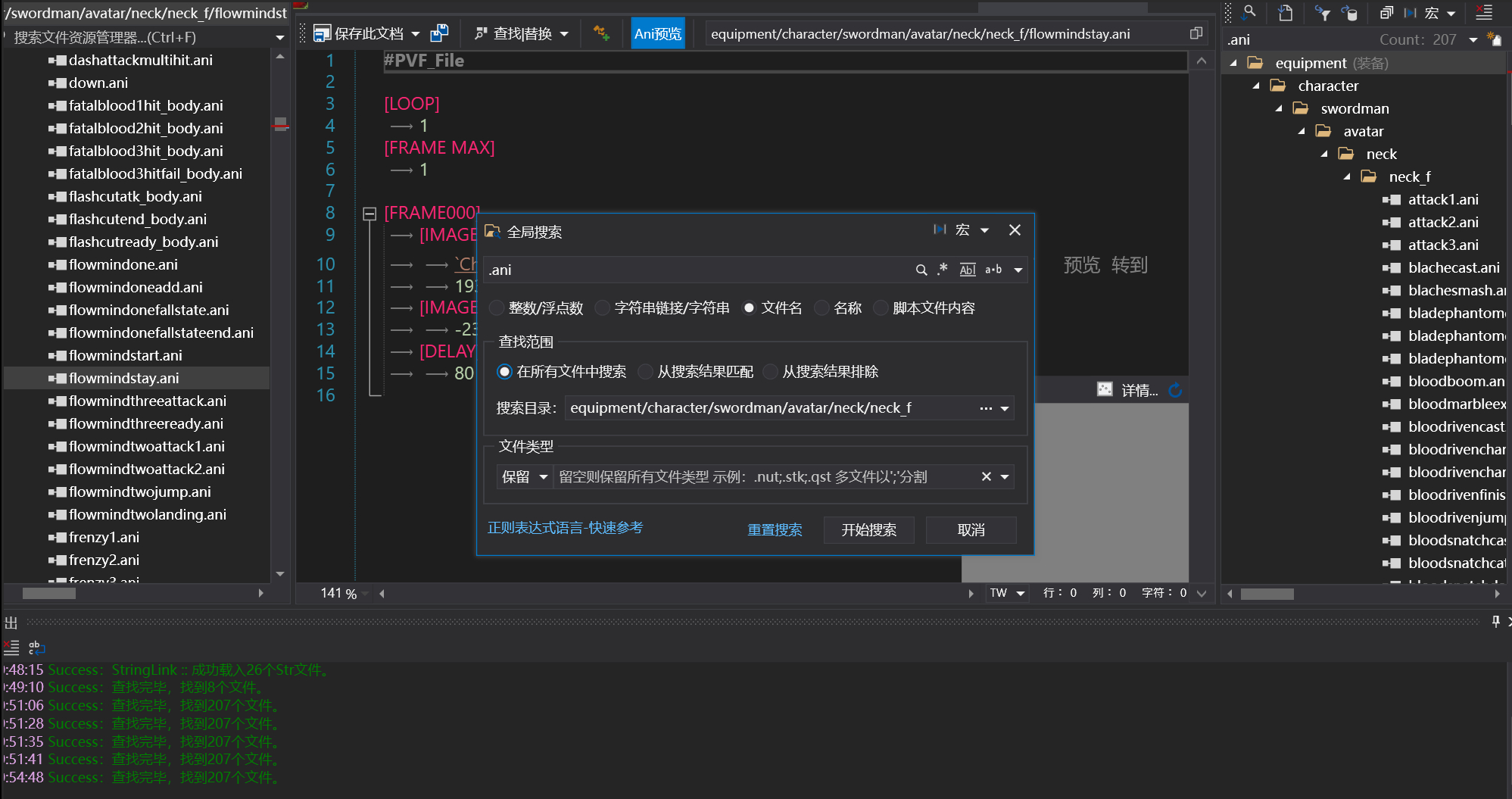This screenshot has width=1512, height=799.
Task: Open 正则表达式语言-快速参考 link
Action: click(x=565, y=527)
